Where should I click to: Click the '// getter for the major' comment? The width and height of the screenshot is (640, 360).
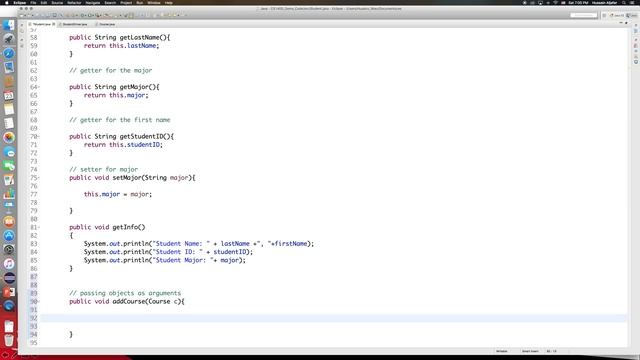(110, 70)
